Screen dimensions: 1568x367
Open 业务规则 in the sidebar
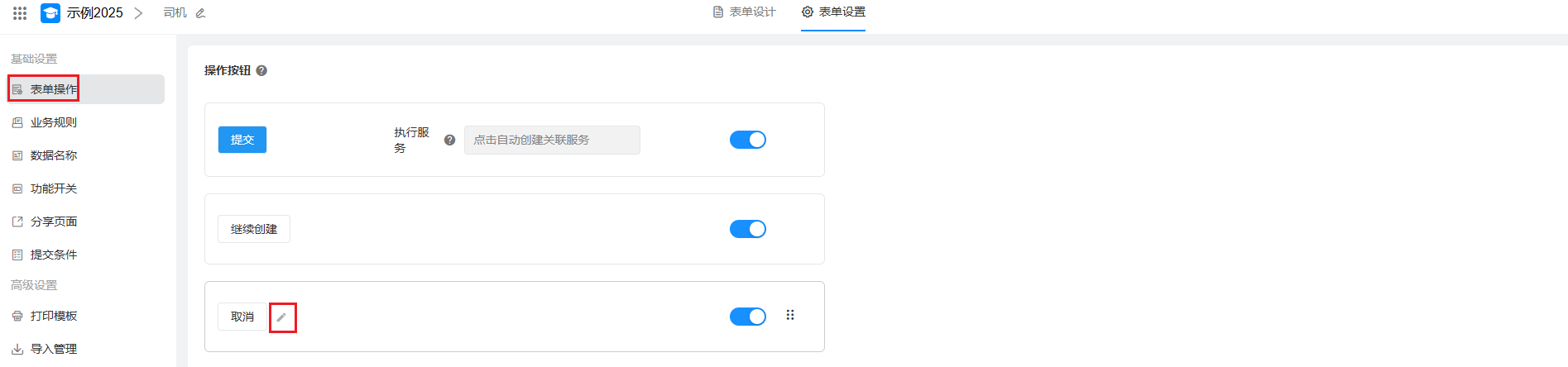pos(54,122)
